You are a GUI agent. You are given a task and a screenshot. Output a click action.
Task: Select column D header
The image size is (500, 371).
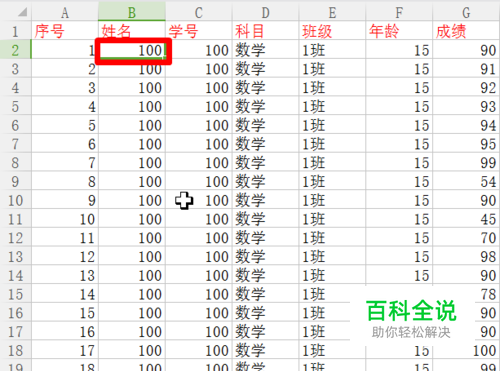tap(266, 13)
